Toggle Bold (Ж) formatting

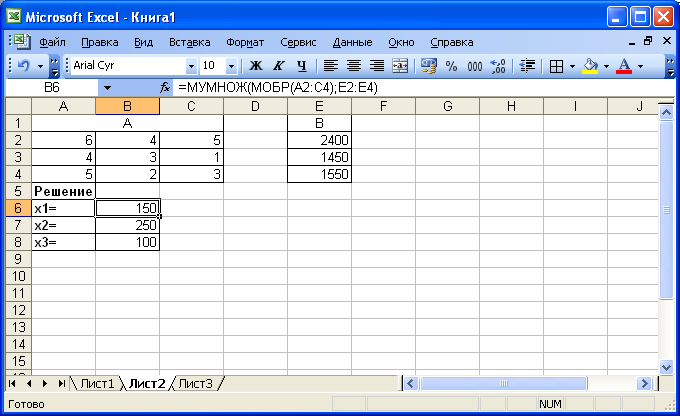[256, 66]
